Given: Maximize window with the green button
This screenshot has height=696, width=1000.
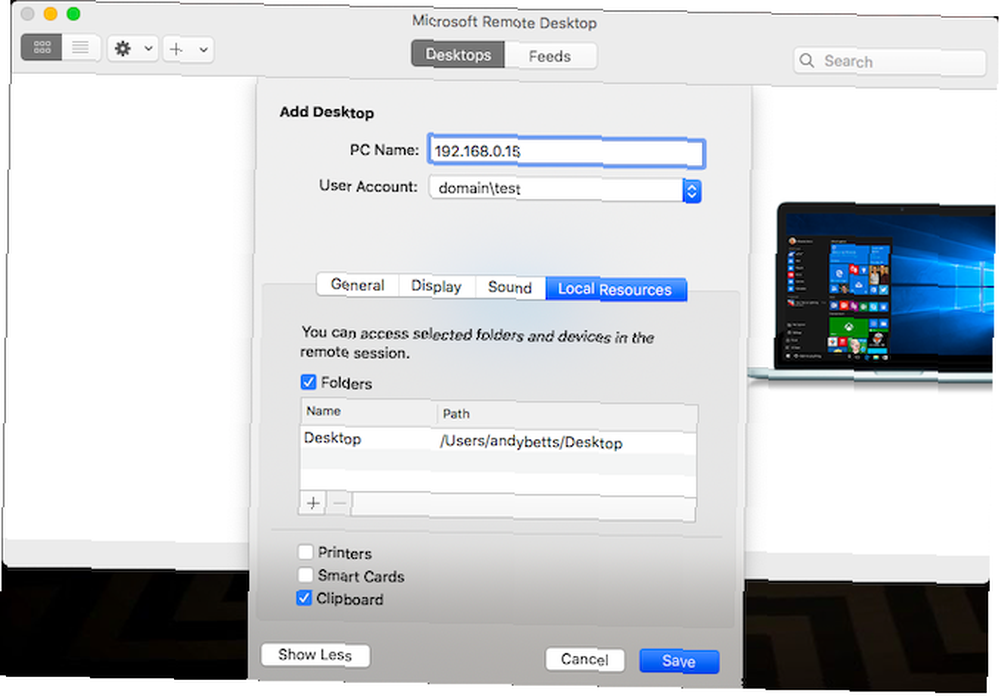Looking at the screenshot, I should pyautogui.click(x=73, y=13).
